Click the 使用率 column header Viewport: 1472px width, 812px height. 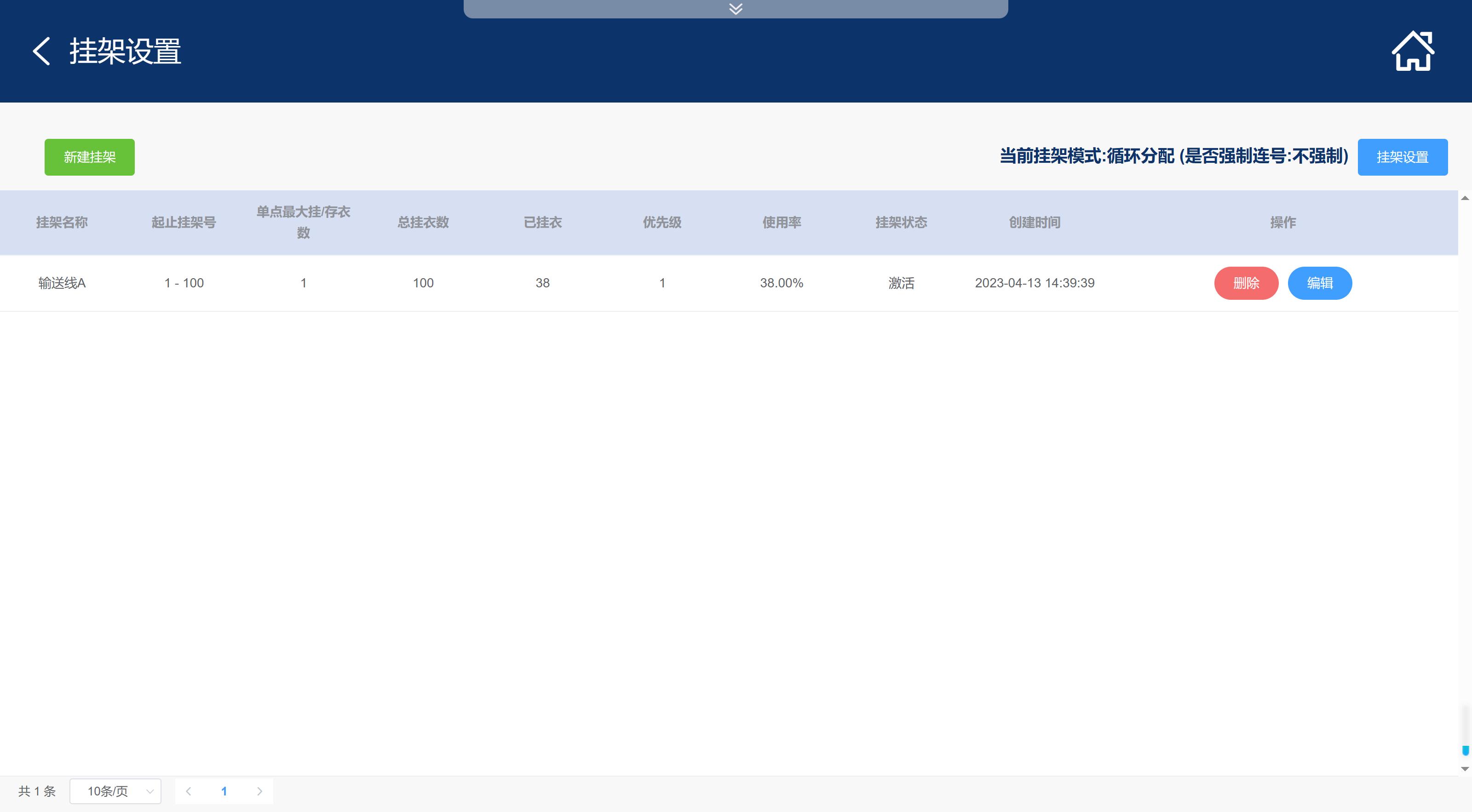[x=781, y=223]
